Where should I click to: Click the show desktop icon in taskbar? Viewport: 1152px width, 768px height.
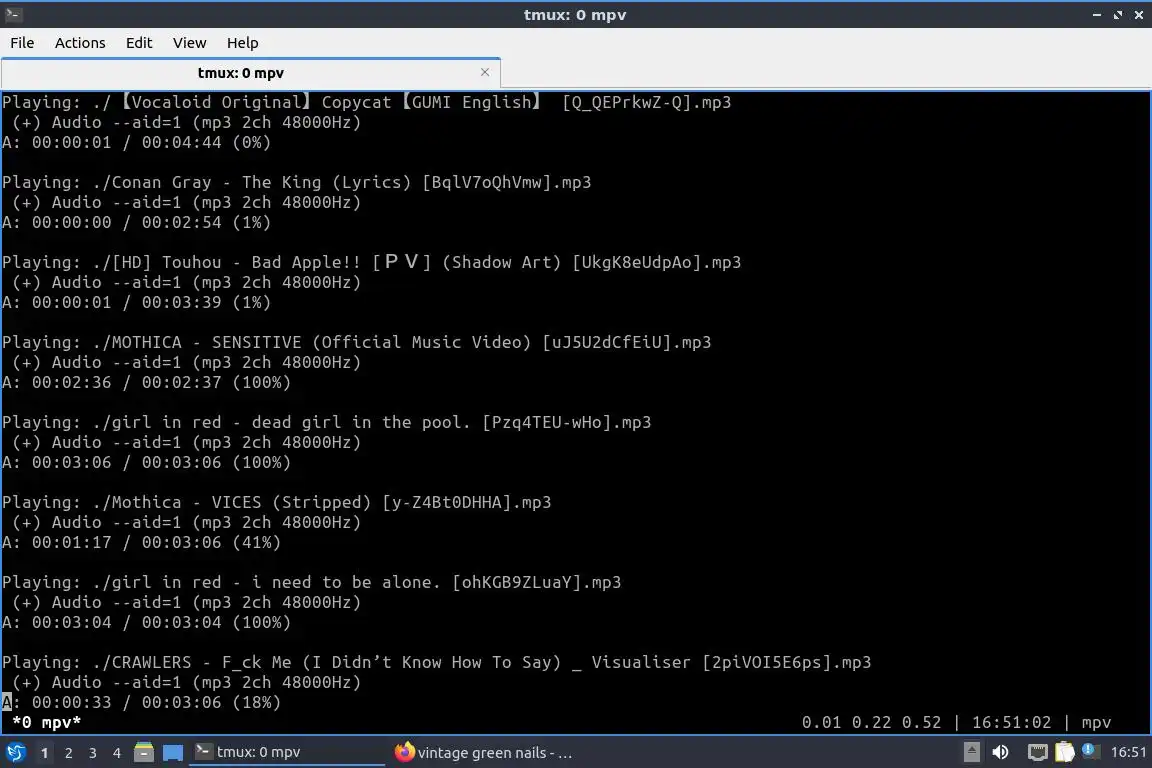173,752
